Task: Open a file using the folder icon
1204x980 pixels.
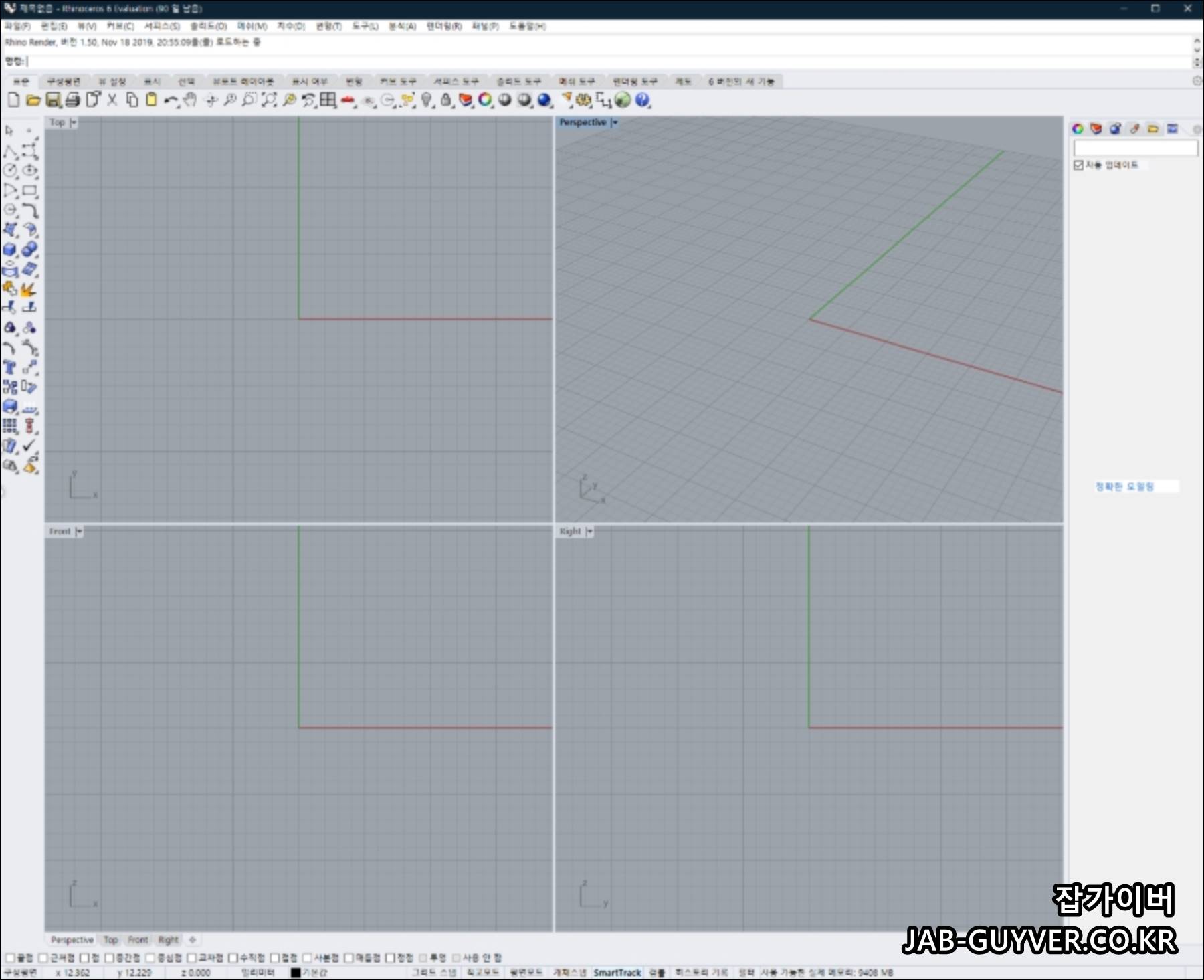Action: point(33,100)
